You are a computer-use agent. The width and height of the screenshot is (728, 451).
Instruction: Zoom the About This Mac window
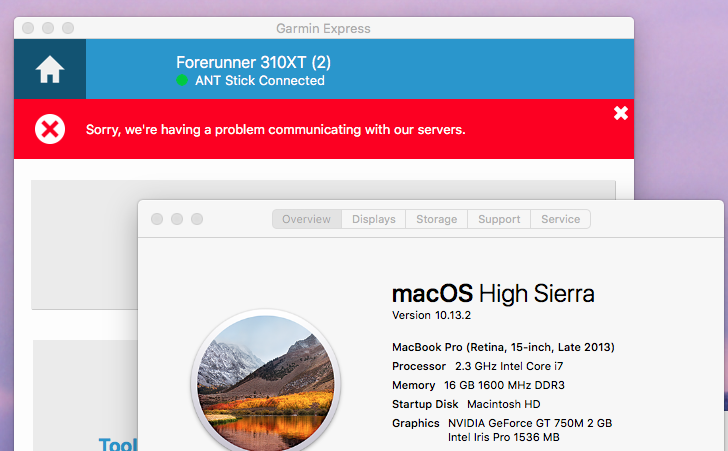(197, 219)
